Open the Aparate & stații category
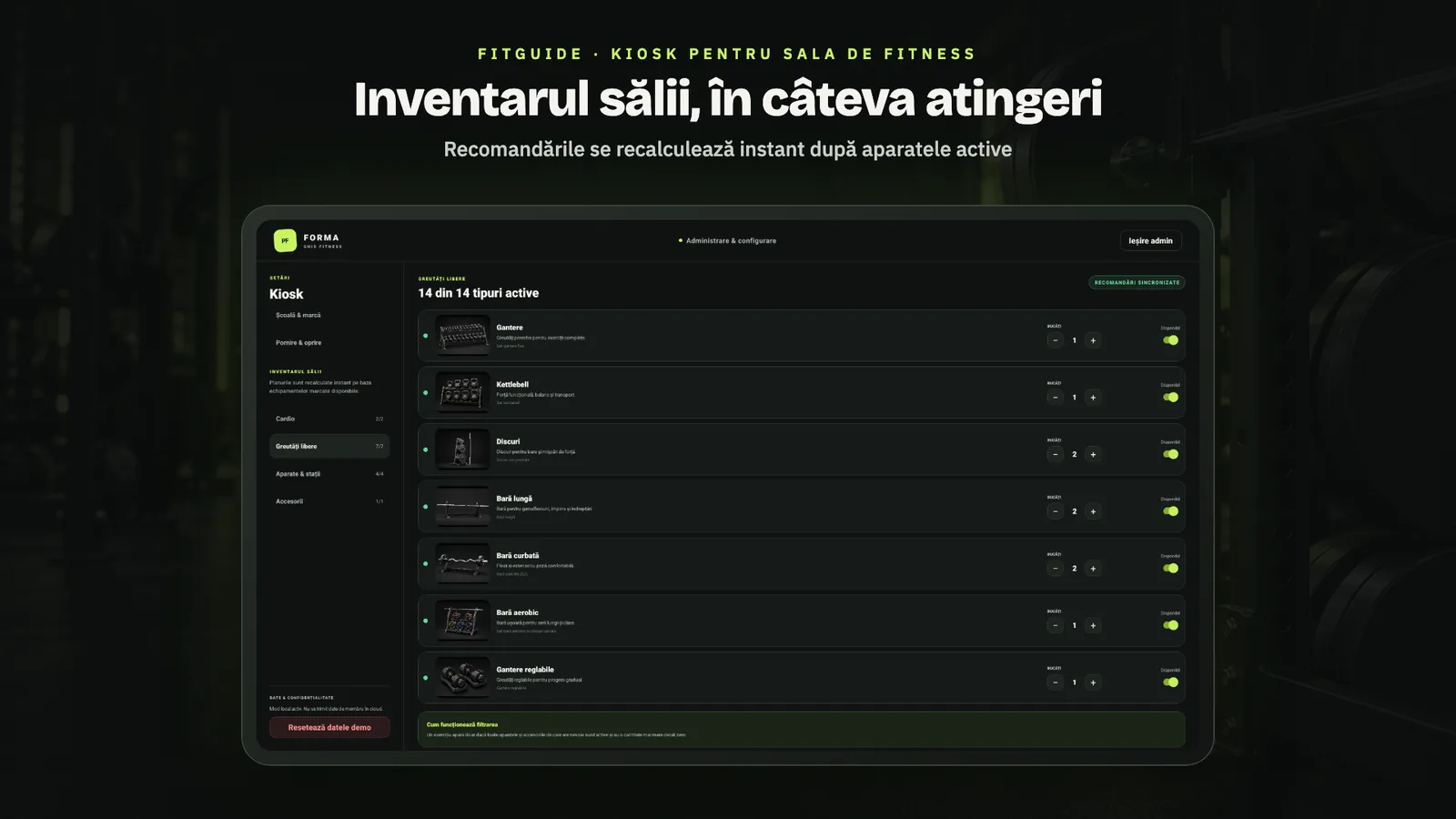The width and height of the screenshot is (1456, 819). (x=329, y=474)
